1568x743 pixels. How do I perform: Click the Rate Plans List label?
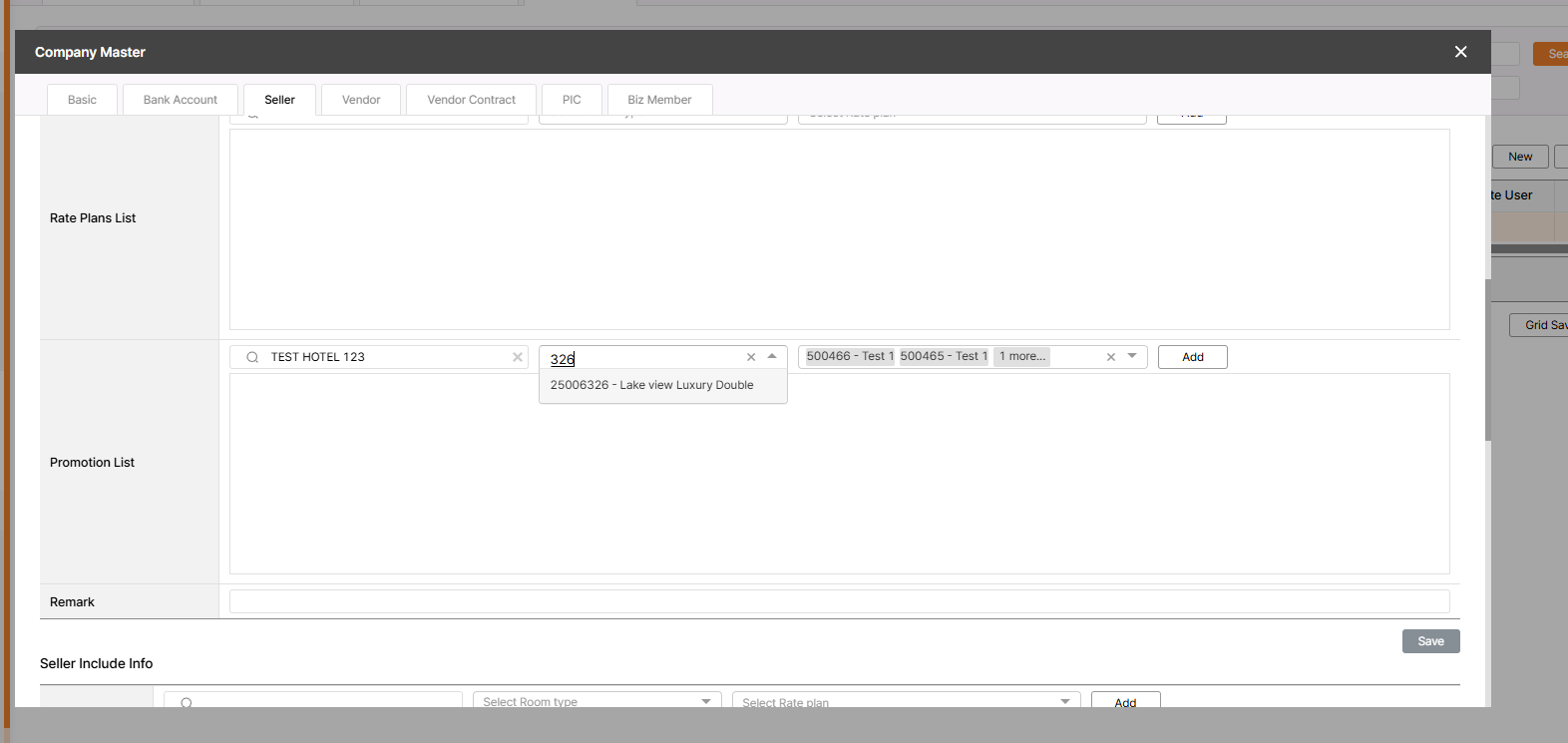tap(93, 218)
